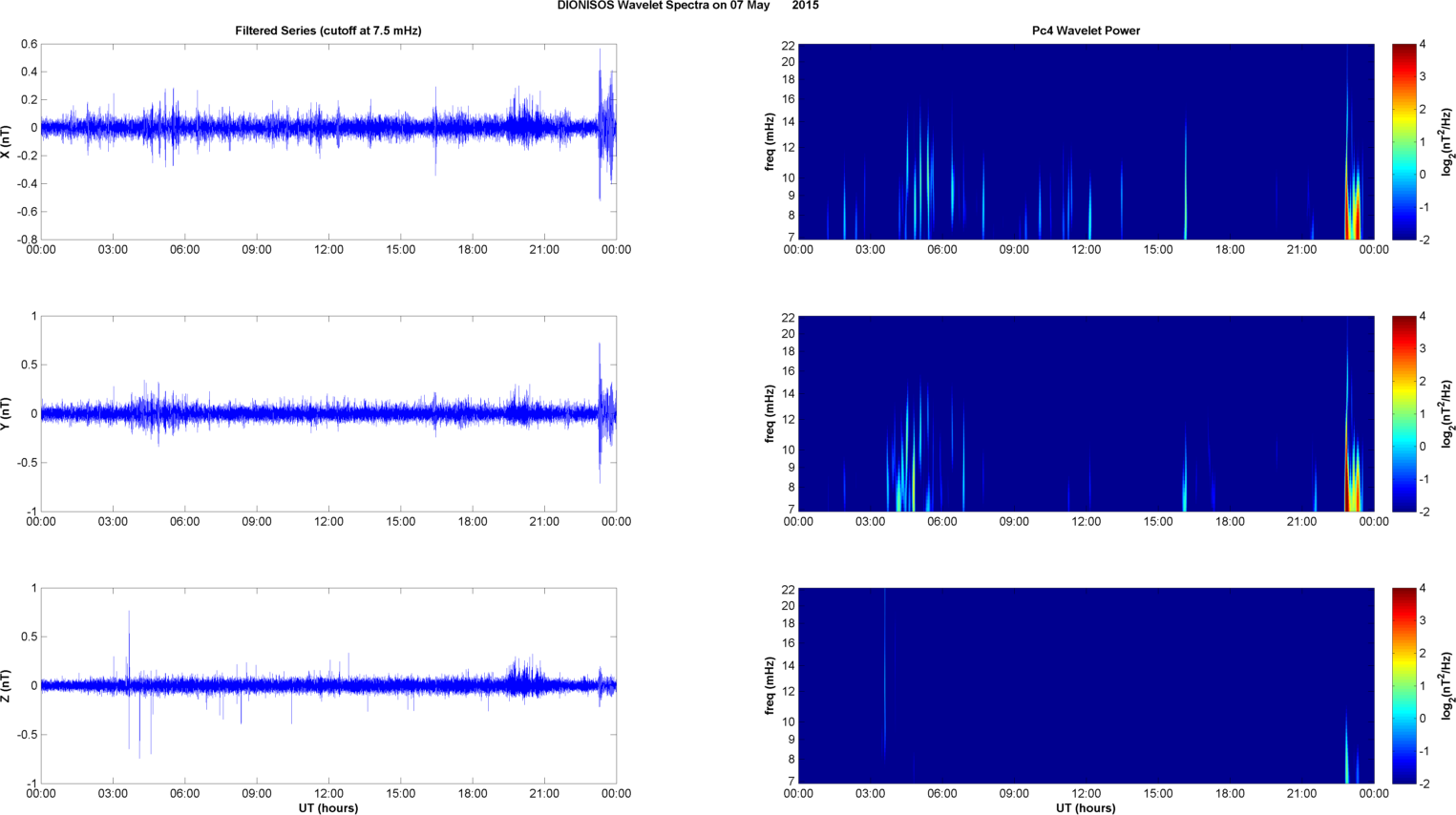1456x815 pixels.
Task: Click the '-0.2' tick on the X (nT) axis
Action: [x=27, y=156]
